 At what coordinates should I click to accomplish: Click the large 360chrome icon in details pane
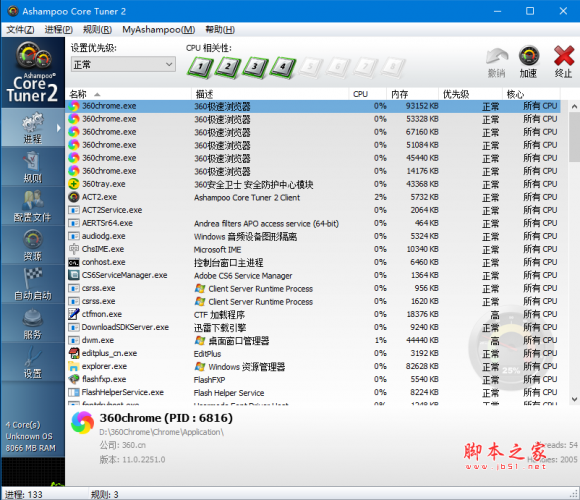[82, 422]
